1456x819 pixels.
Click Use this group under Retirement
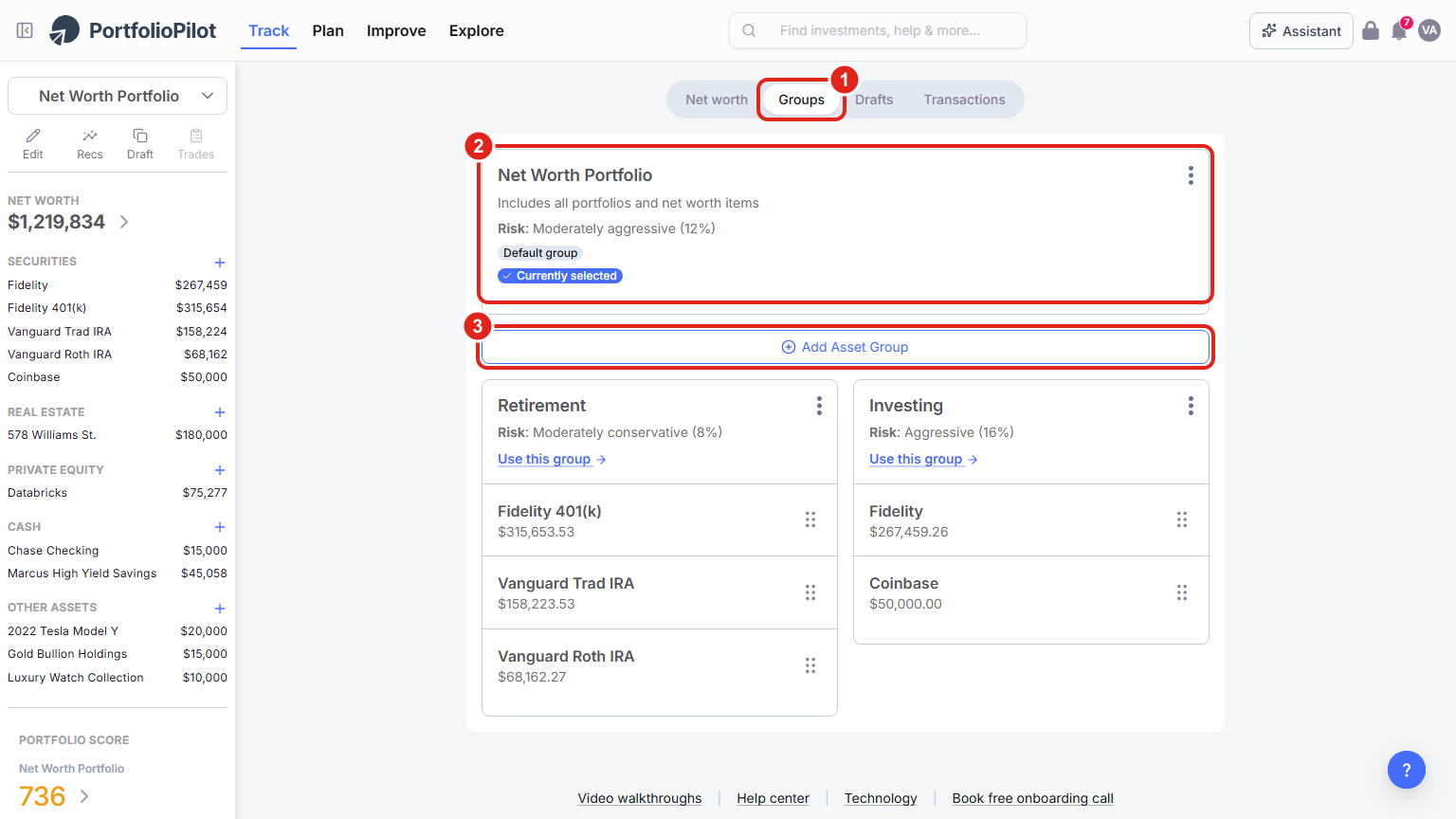tap(552, 459)
